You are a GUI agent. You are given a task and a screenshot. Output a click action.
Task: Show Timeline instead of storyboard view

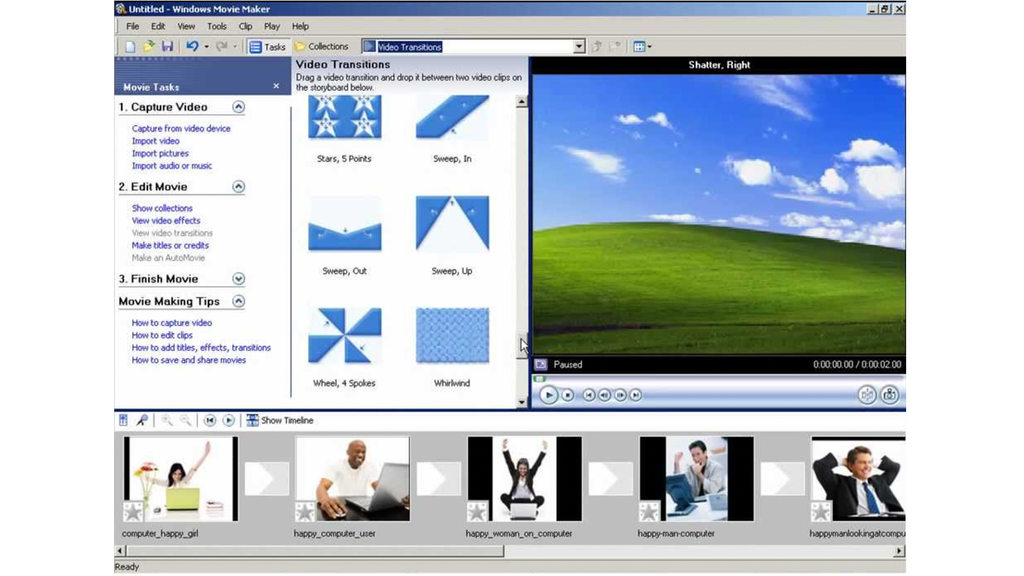pos(279,420)
